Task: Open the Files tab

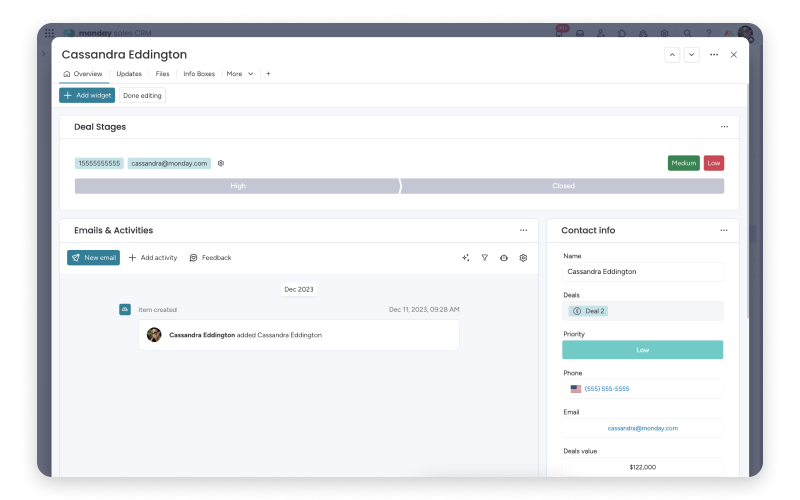Action: (x=162, y=74)
